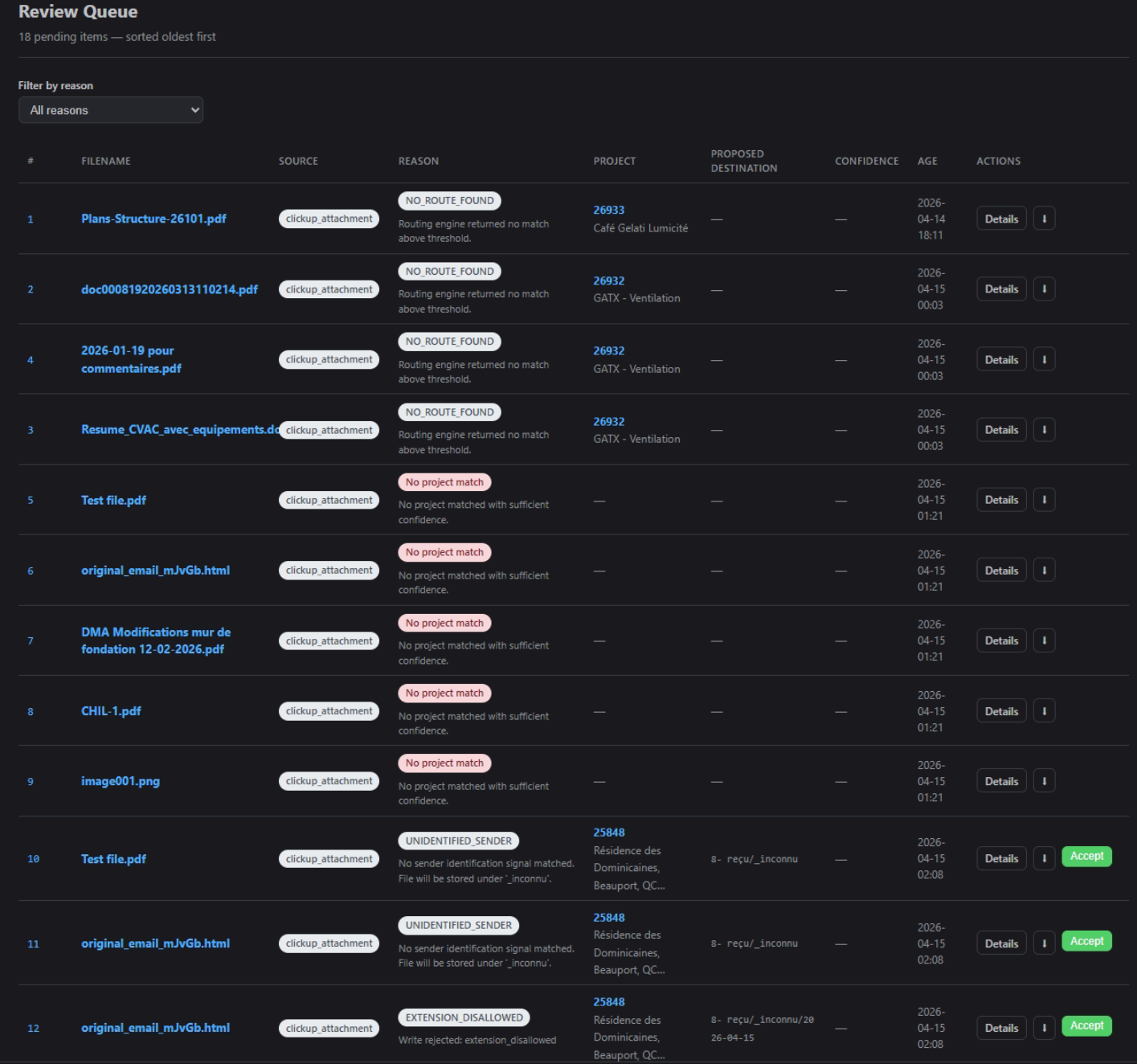
Task: Open Details for Plans-Structure-26101.pdf
Action: tap(1000, 219)
